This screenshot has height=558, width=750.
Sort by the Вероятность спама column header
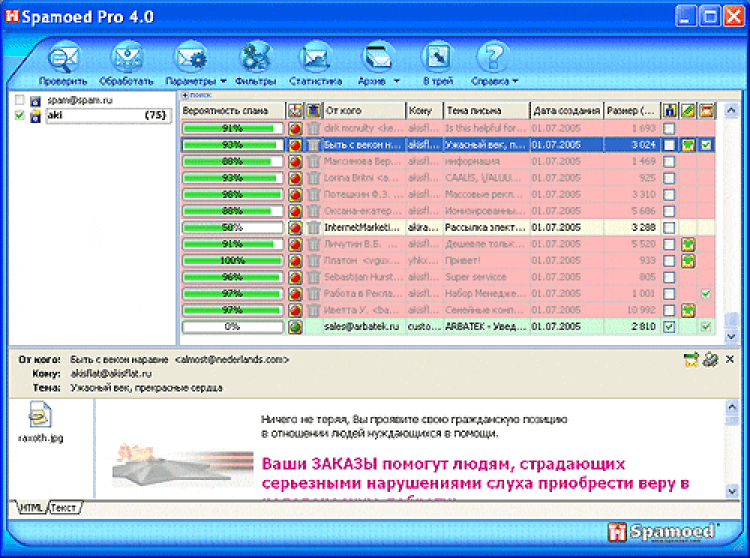pos(232,110)
